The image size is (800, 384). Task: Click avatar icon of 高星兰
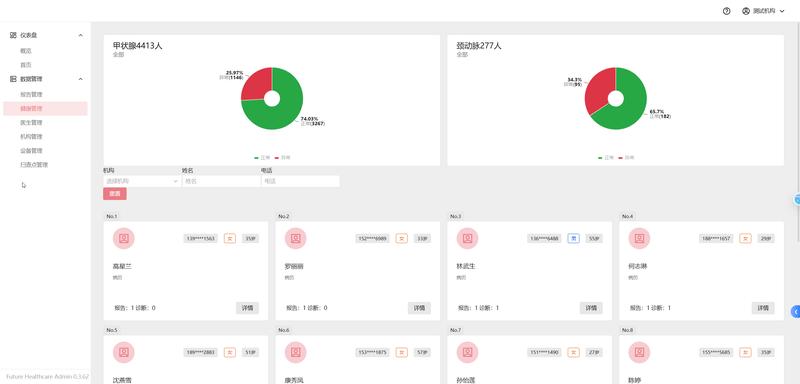pos(123,238)
